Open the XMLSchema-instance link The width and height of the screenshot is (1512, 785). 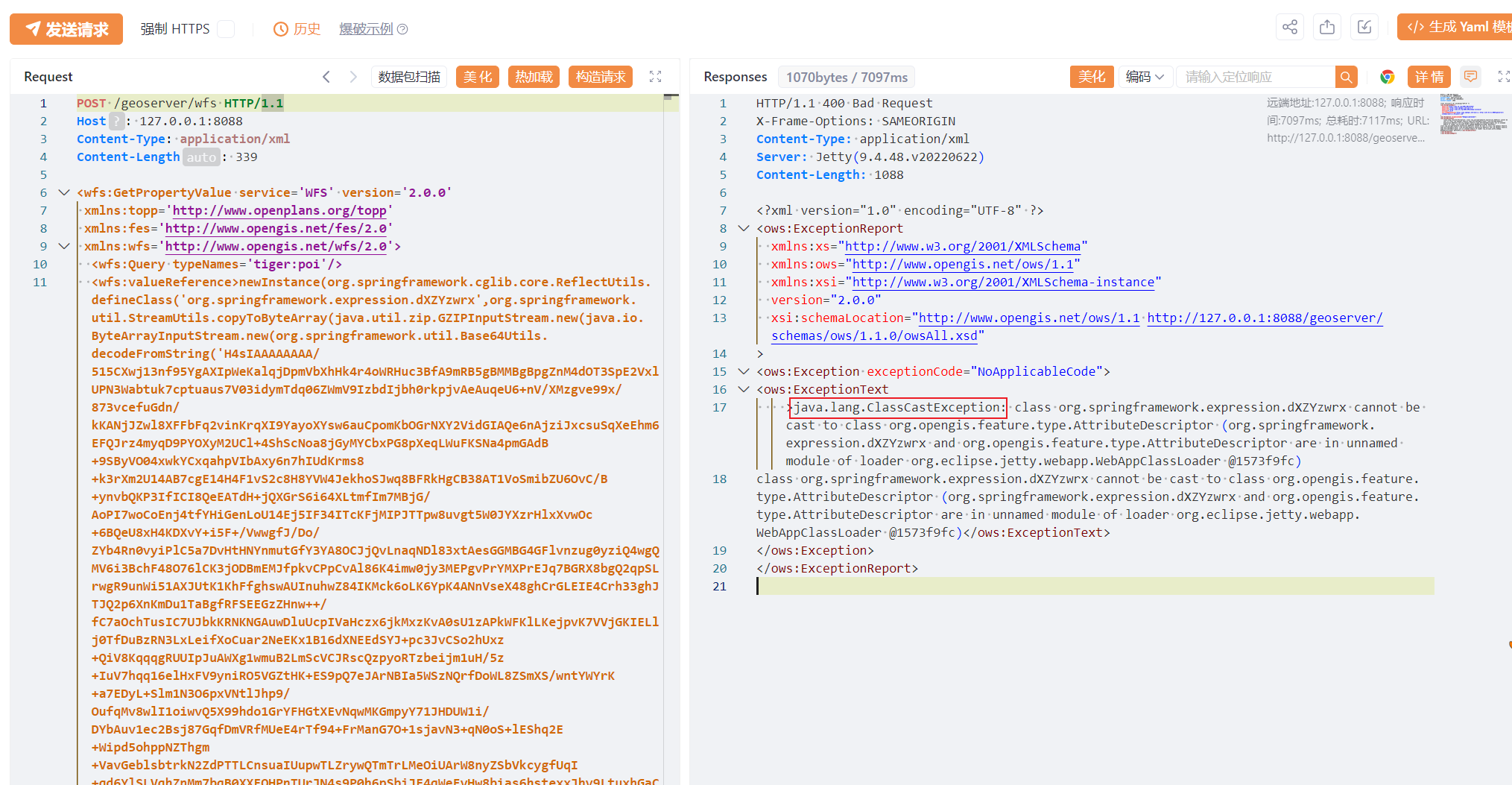click(1003, 282)
